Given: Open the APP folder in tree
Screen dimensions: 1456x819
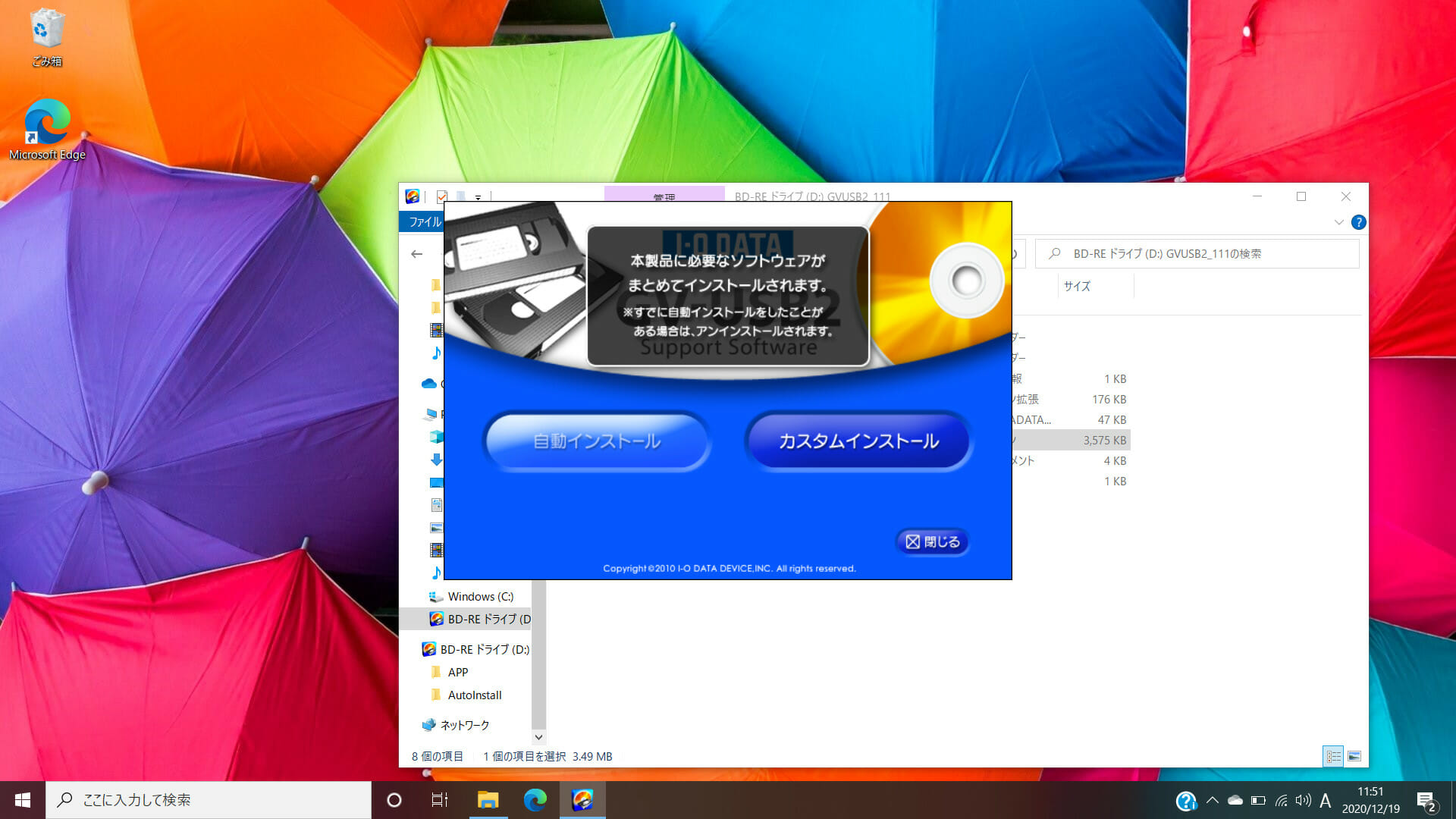Looking at the screenshot, I should click(x=457, y=672).
